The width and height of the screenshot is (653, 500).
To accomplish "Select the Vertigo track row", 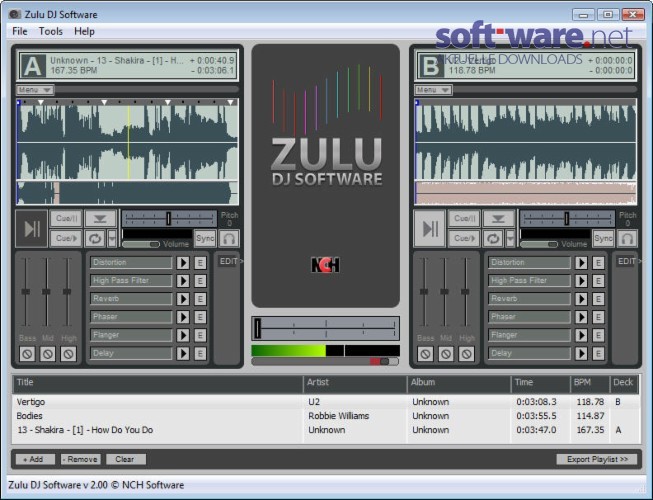I will click(326, 402).
